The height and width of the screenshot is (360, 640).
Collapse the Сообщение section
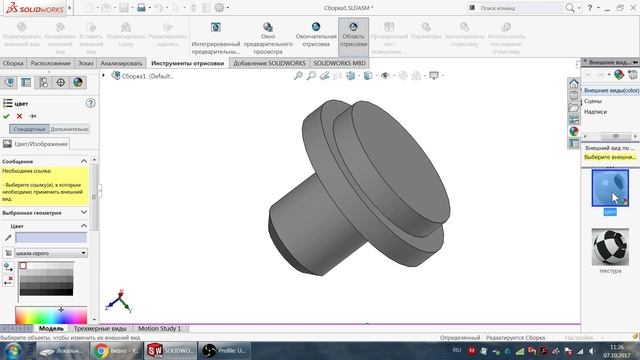tap(84, 161)
